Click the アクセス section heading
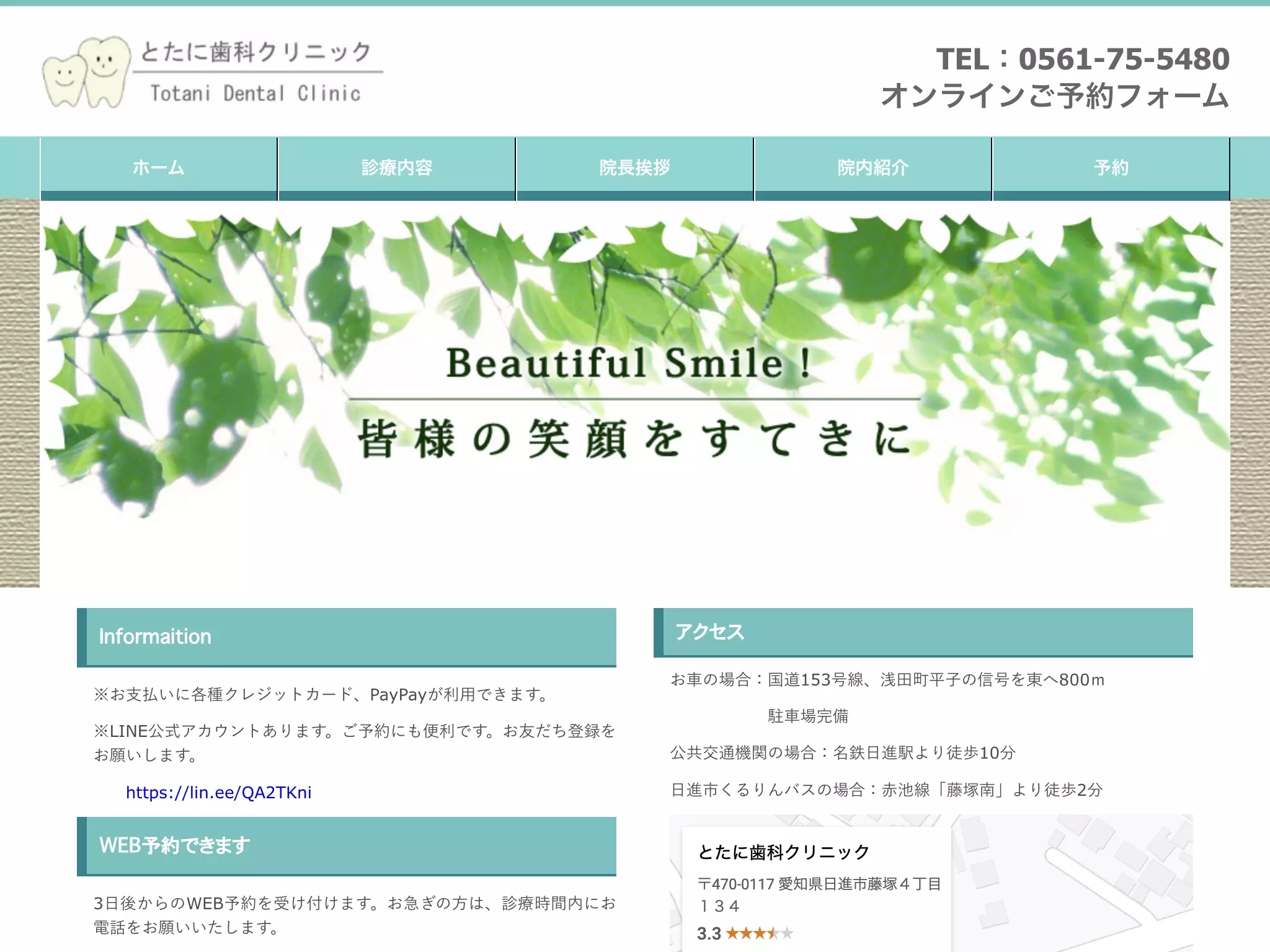The image size is (1270, 952). [x=923, y=632]
